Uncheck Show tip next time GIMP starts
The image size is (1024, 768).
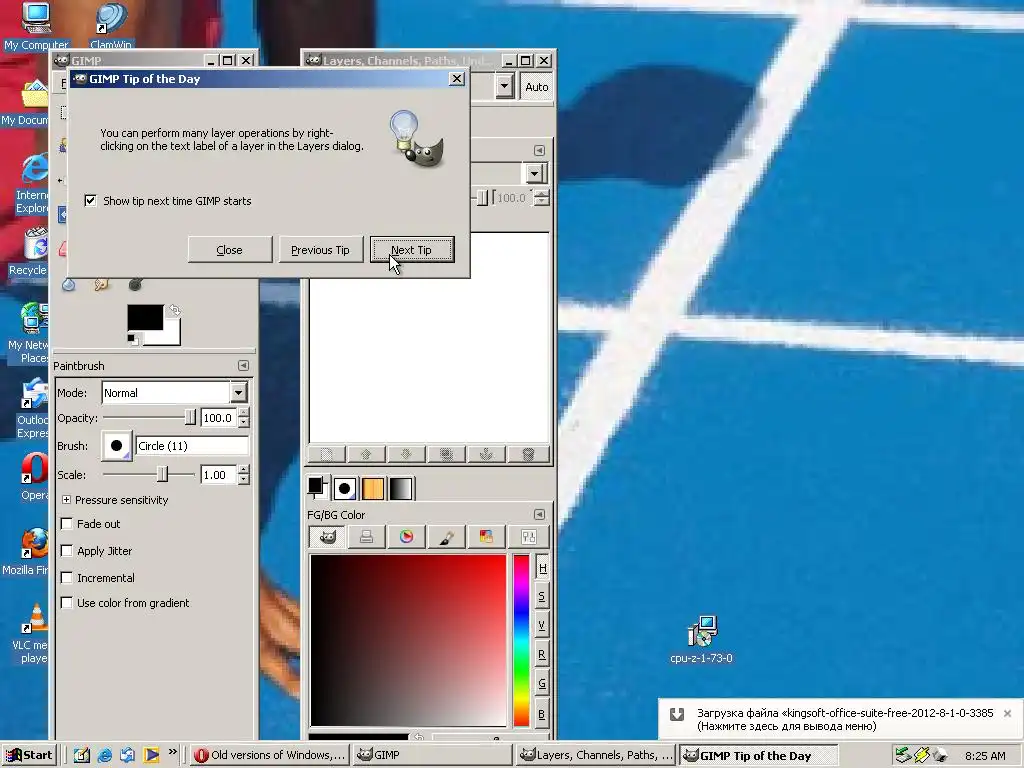(90, 200)
